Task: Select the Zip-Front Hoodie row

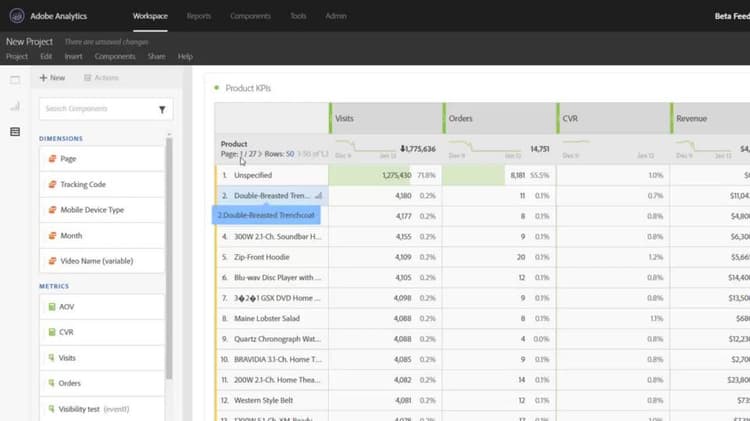Action: tap(272, 257)
